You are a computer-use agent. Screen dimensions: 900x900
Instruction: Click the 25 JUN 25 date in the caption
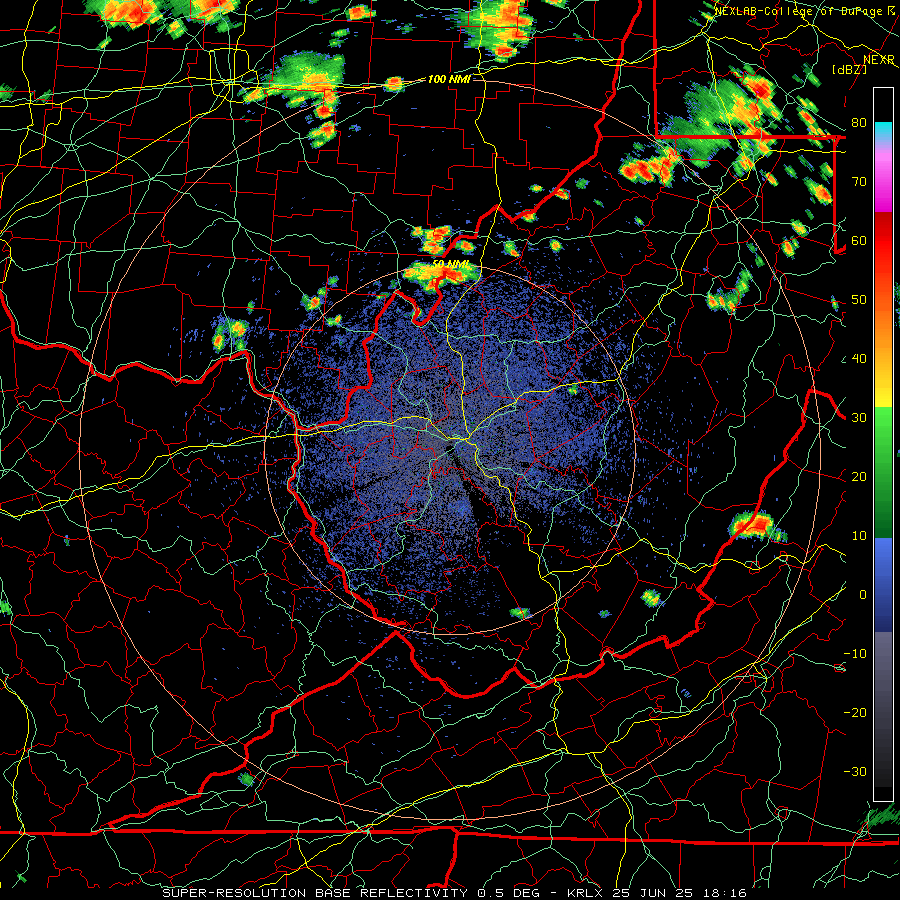coord(653,893)
